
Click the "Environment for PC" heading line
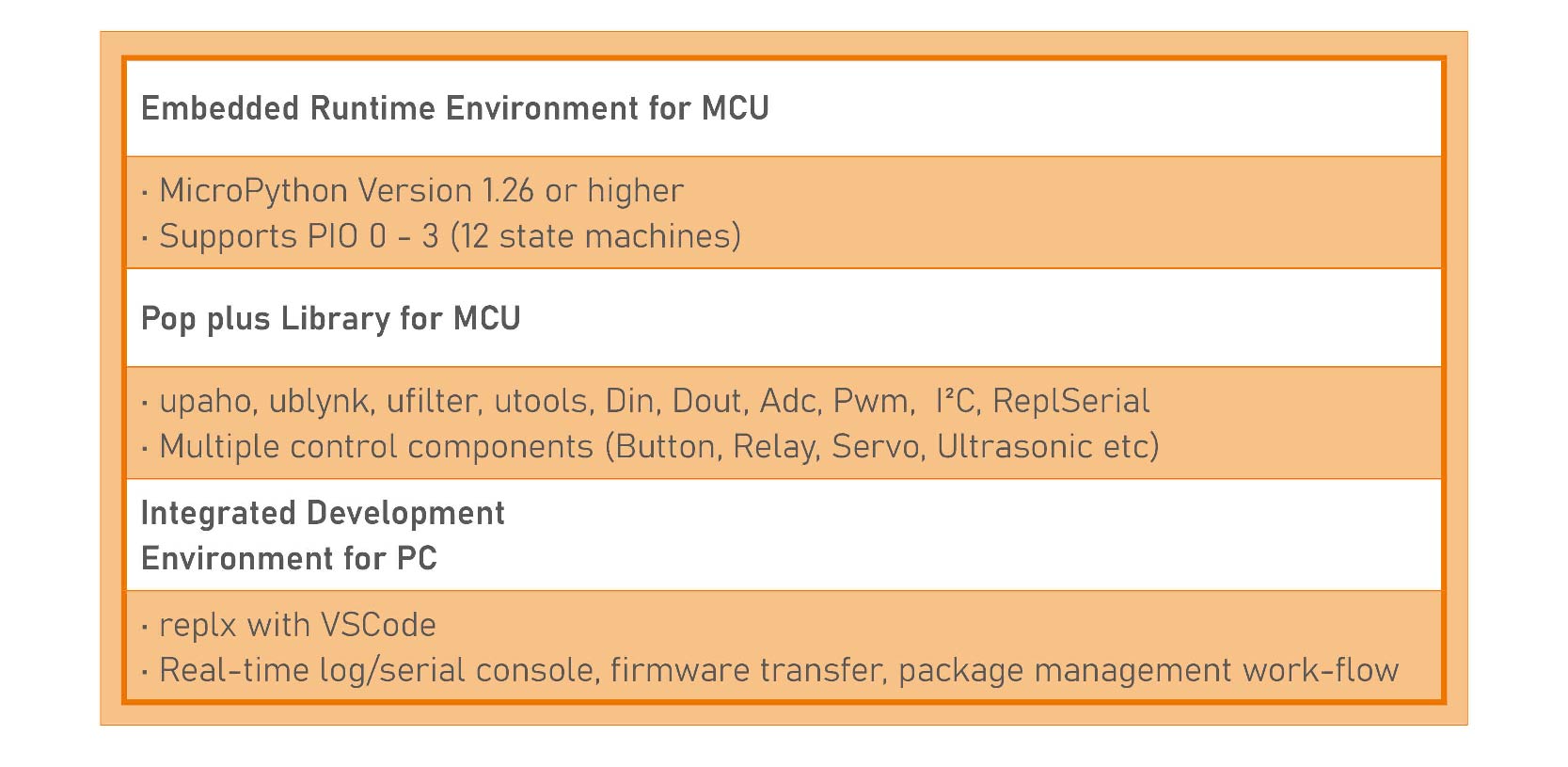pyautogui.click(x=289, y=559)
